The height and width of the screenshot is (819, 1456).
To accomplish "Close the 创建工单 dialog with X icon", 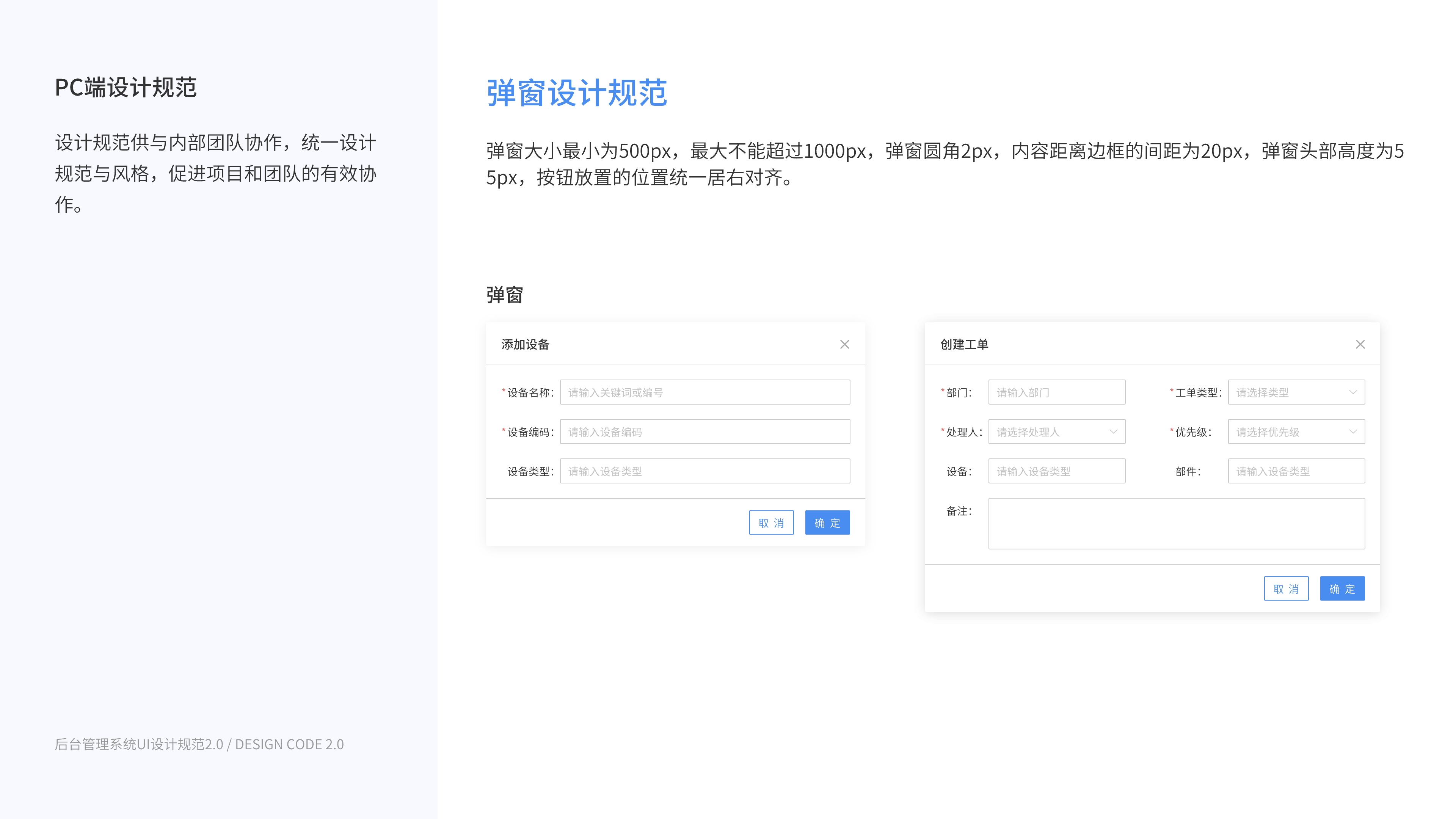I will (1360, 344).
